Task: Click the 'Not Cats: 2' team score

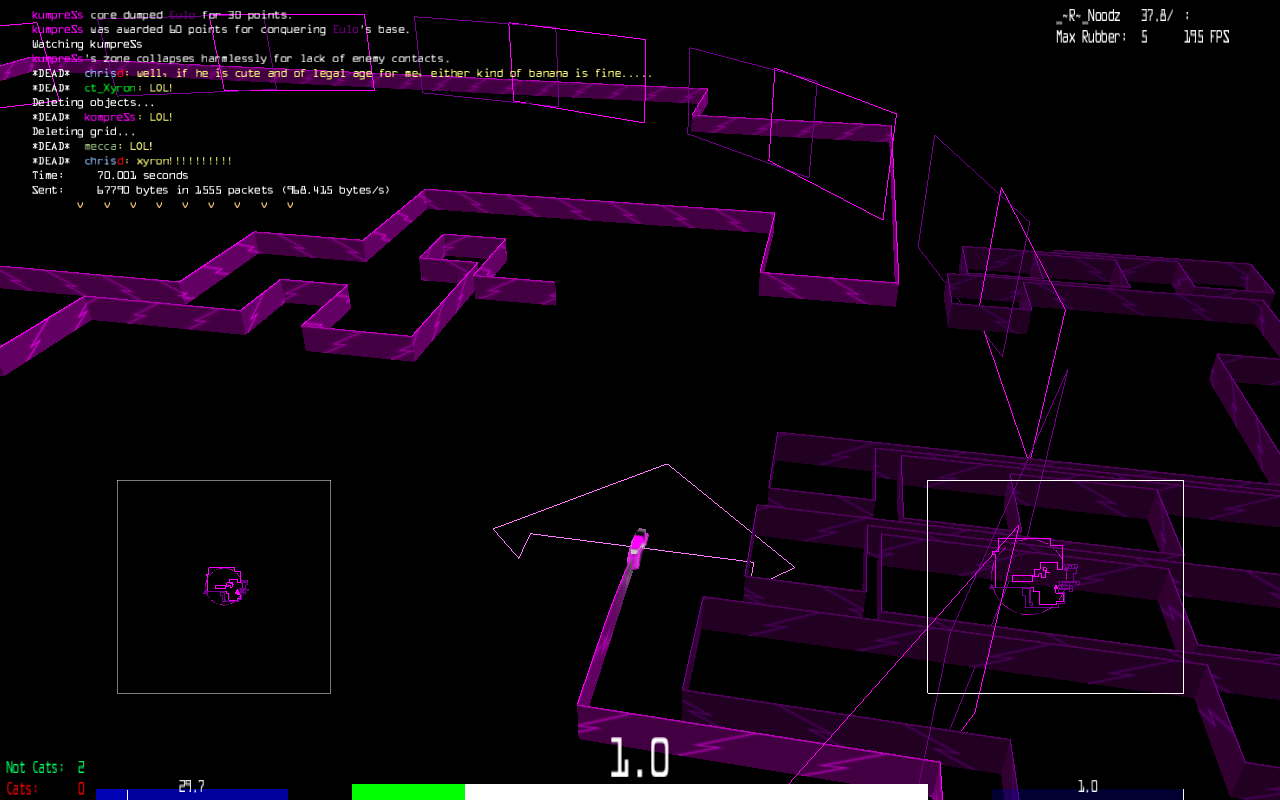Action: click(x=45, y=768)
